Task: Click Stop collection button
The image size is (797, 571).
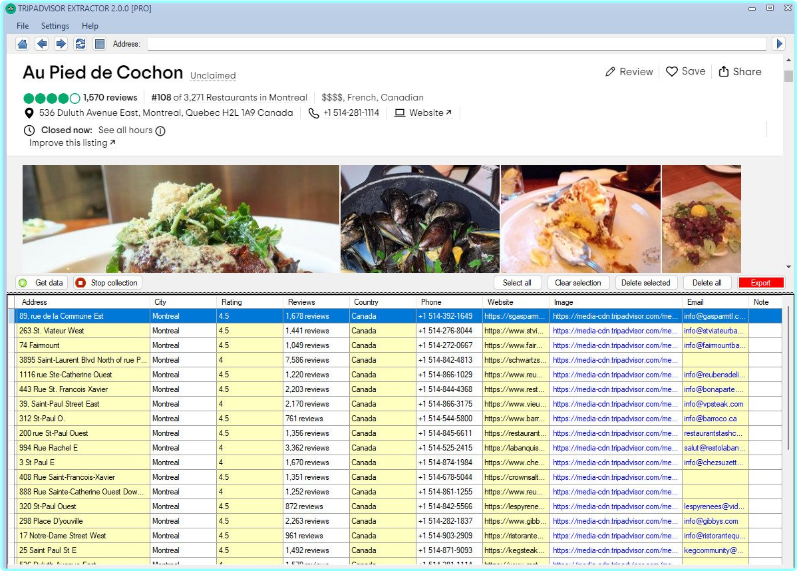Action: 107,283
